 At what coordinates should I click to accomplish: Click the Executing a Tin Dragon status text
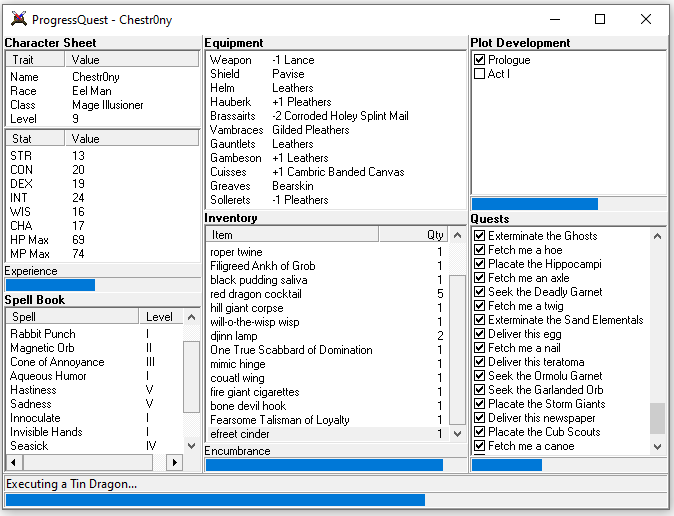[71, 484]
